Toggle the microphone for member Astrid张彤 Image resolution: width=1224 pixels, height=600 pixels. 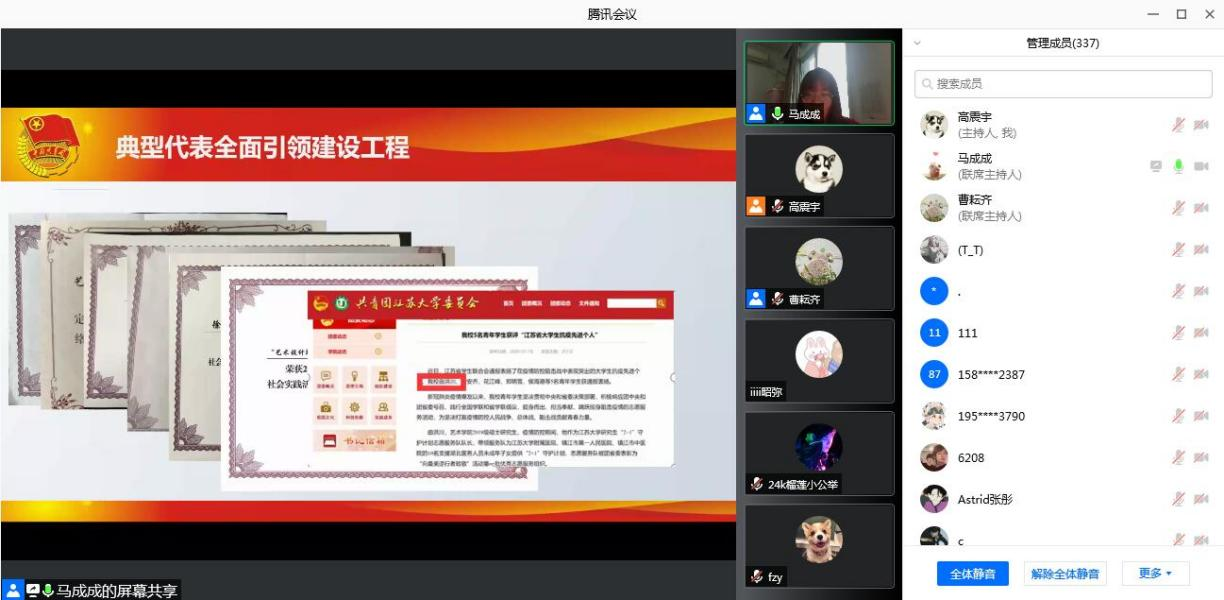tap(1180, 500)
